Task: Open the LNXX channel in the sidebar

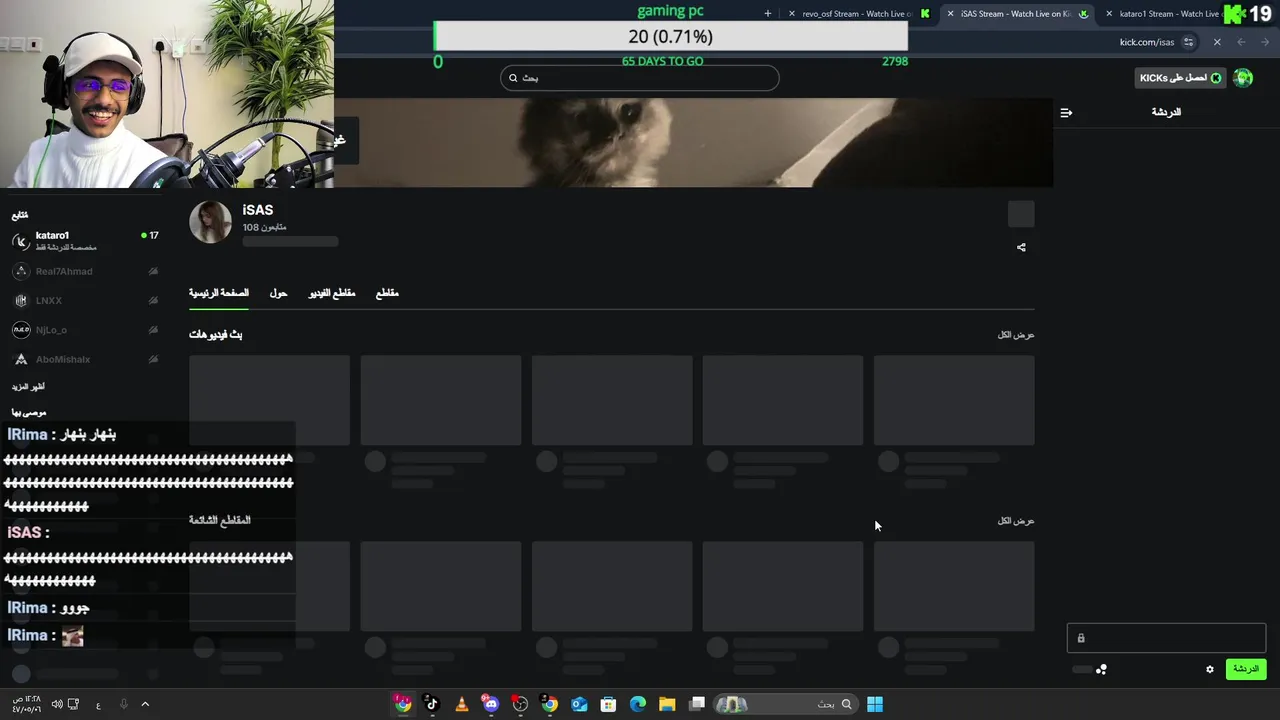Action: (85, 300)
